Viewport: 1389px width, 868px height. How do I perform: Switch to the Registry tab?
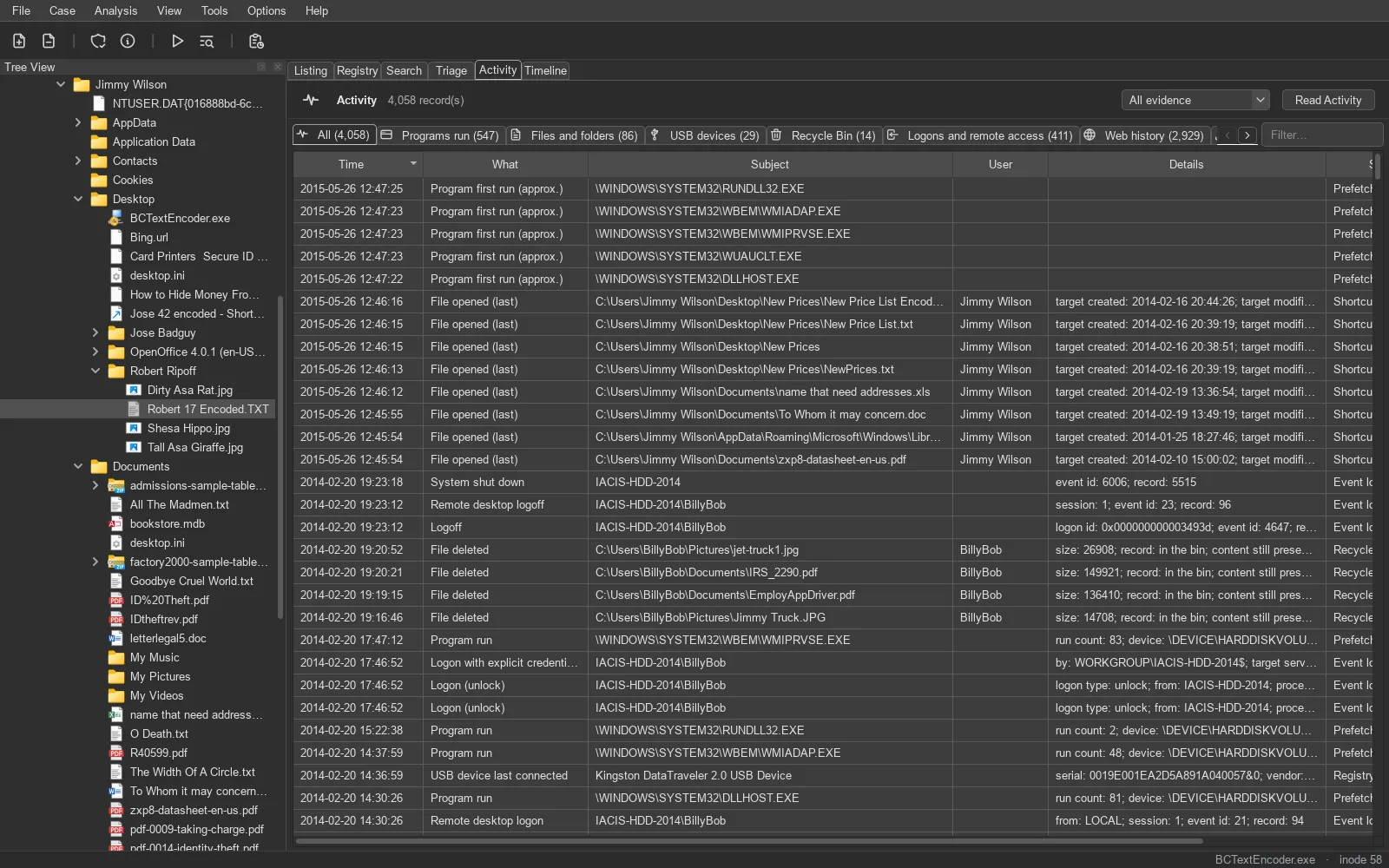click(x=357, y=70)
